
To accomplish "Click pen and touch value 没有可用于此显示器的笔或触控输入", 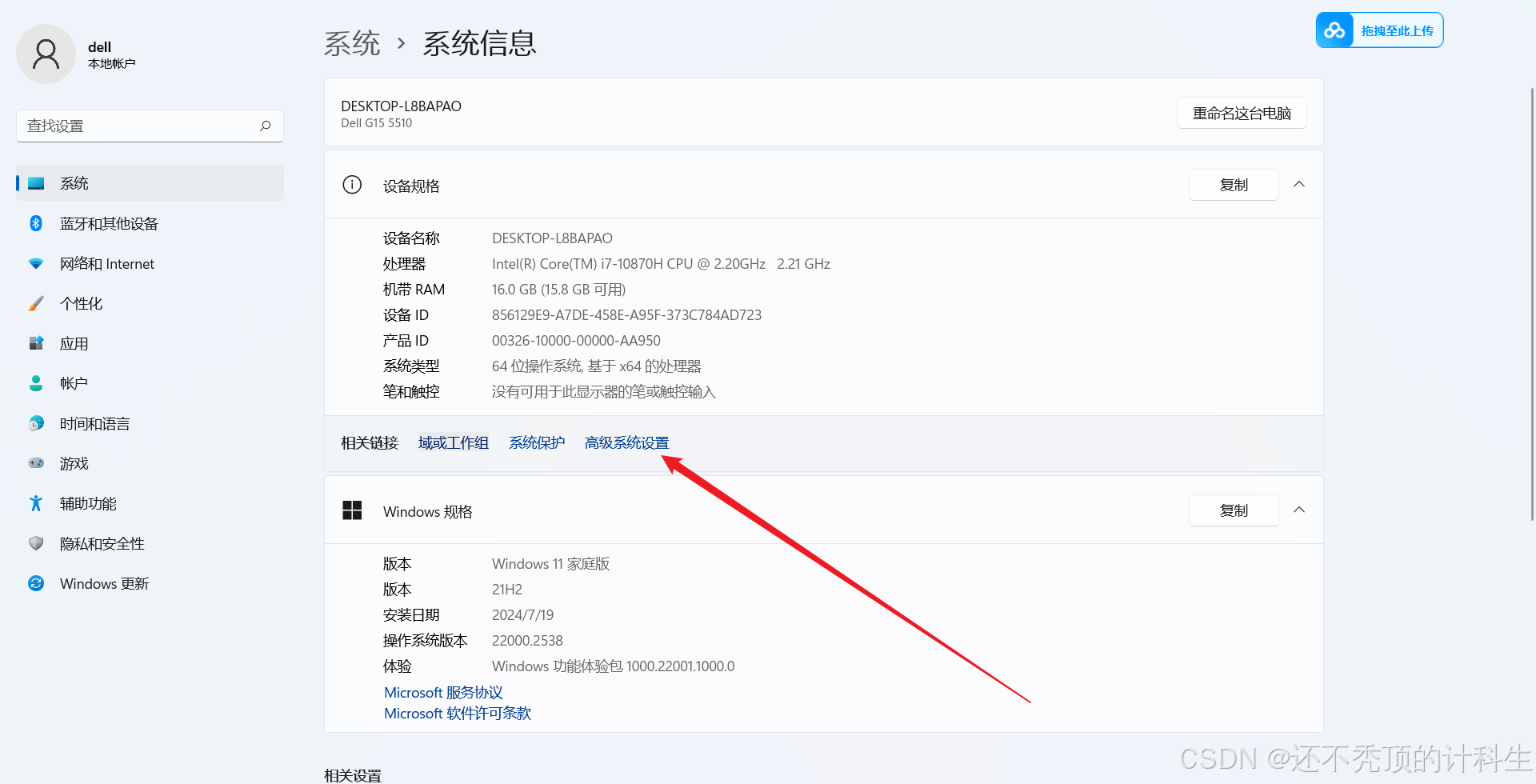I will 604,391.
